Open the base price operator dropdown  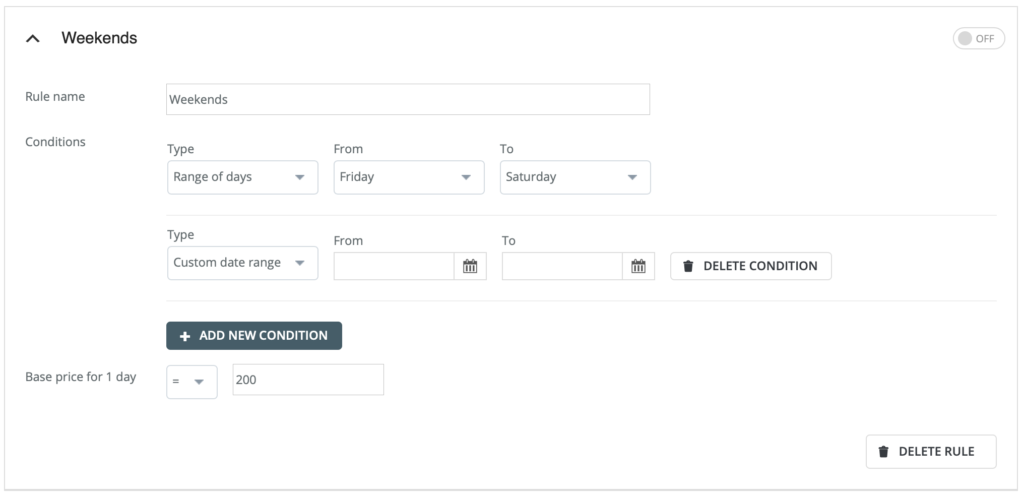191,381
